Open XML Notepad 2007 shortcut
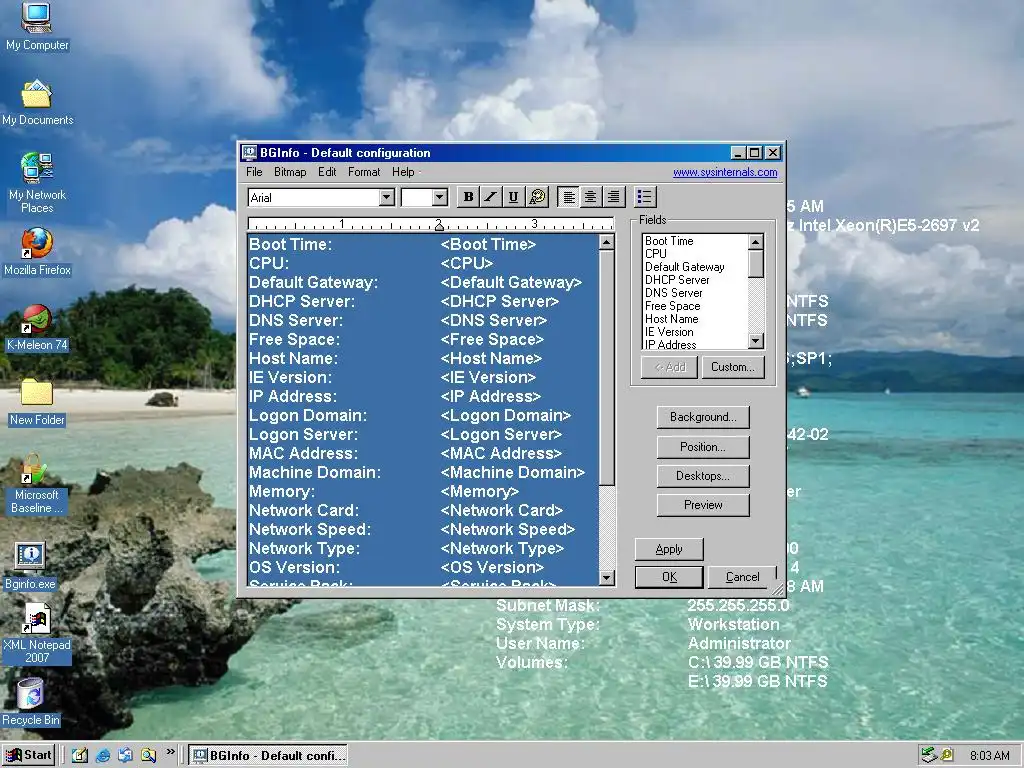The image size is (1024, 768). pos(37,633)
